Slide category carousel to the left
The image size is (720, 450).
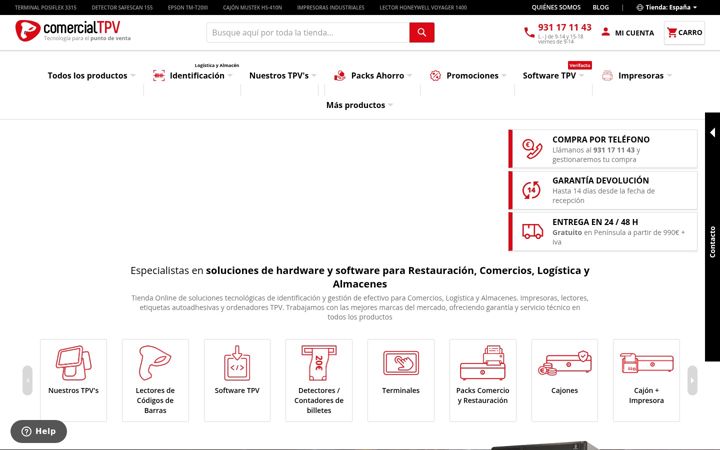(x=28, y=380)
